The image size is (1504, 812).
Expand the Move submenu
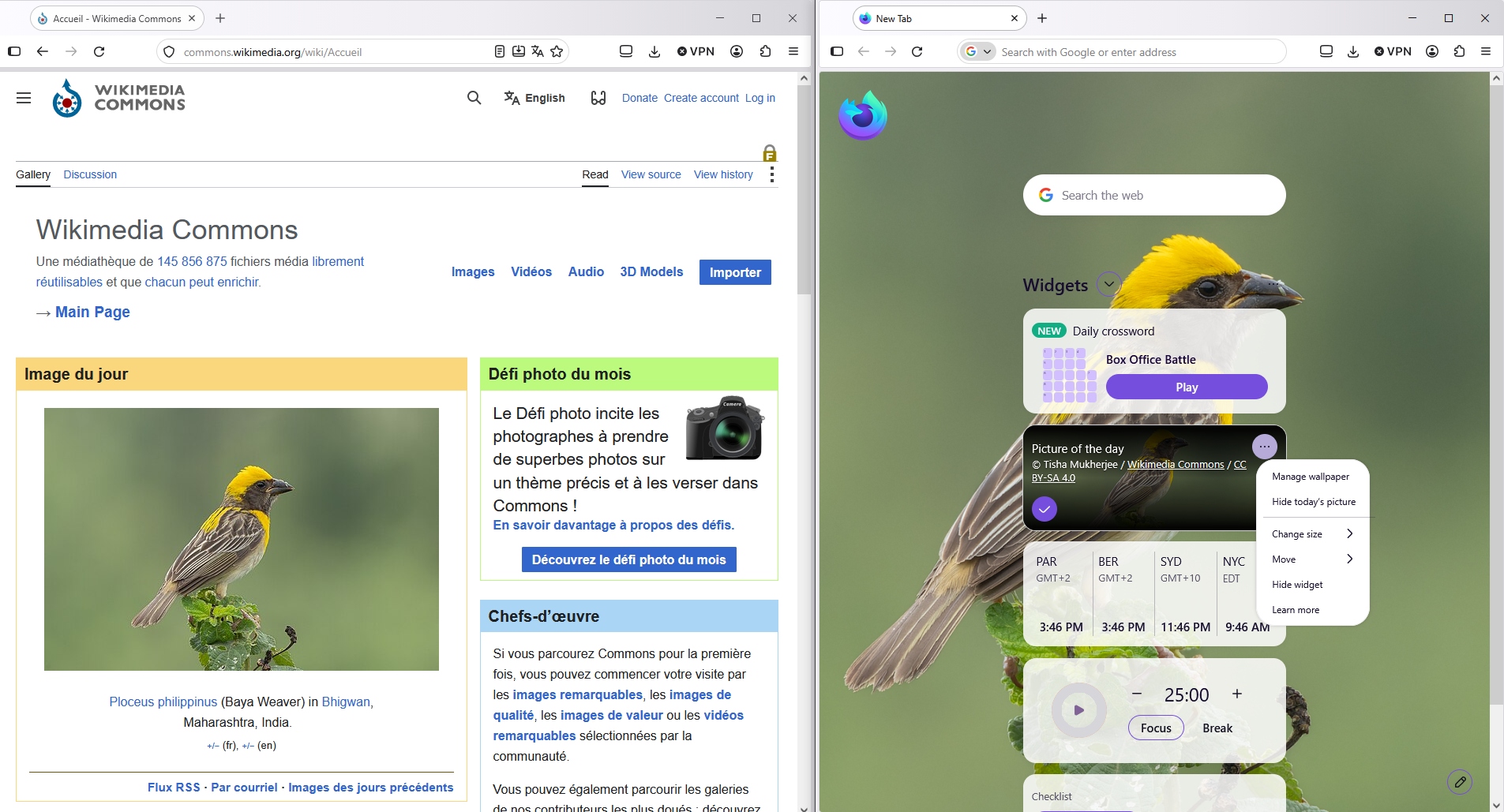pyautogui.click(x=1313, y=559)
